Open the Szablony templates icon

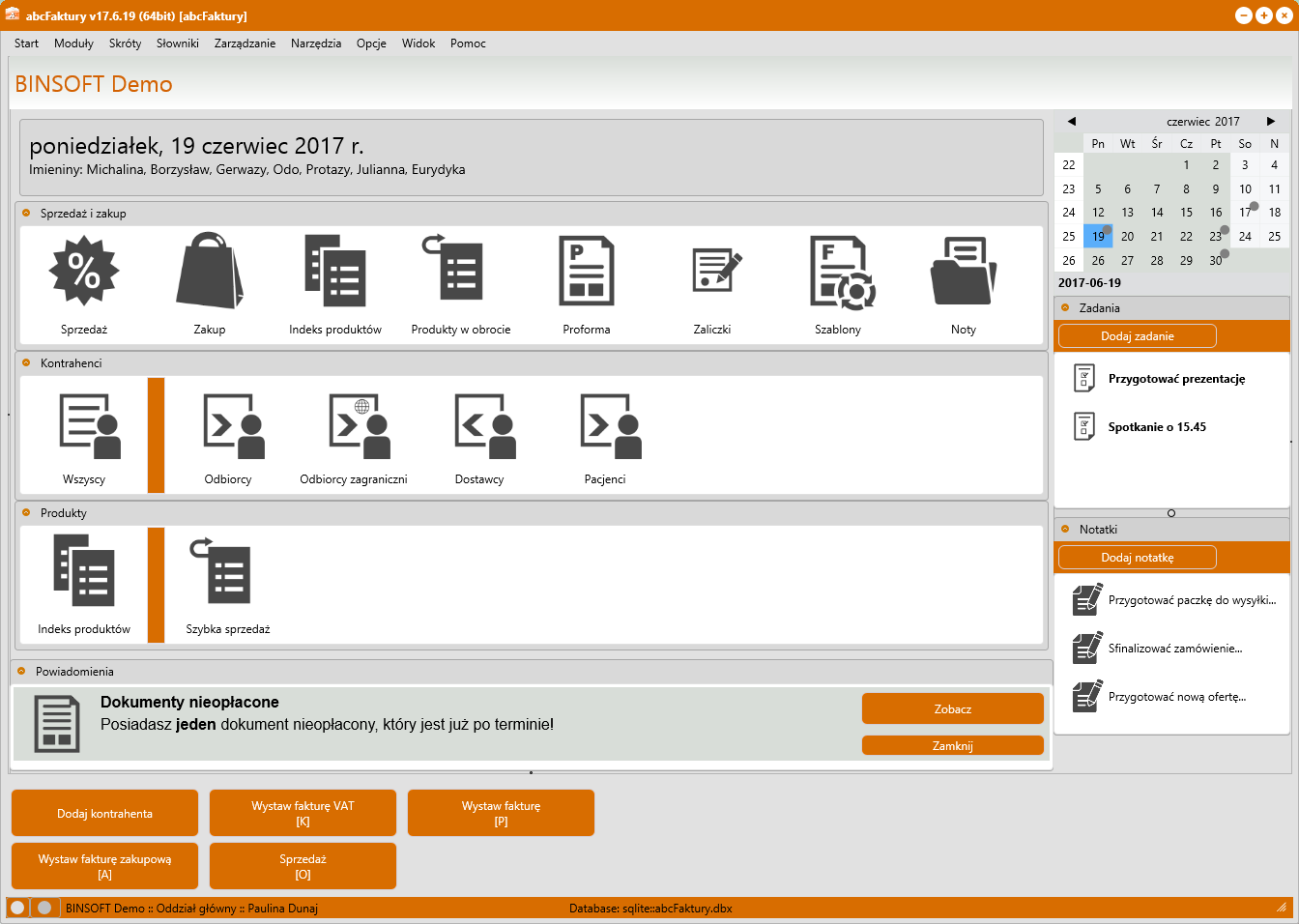coord(838,272)
